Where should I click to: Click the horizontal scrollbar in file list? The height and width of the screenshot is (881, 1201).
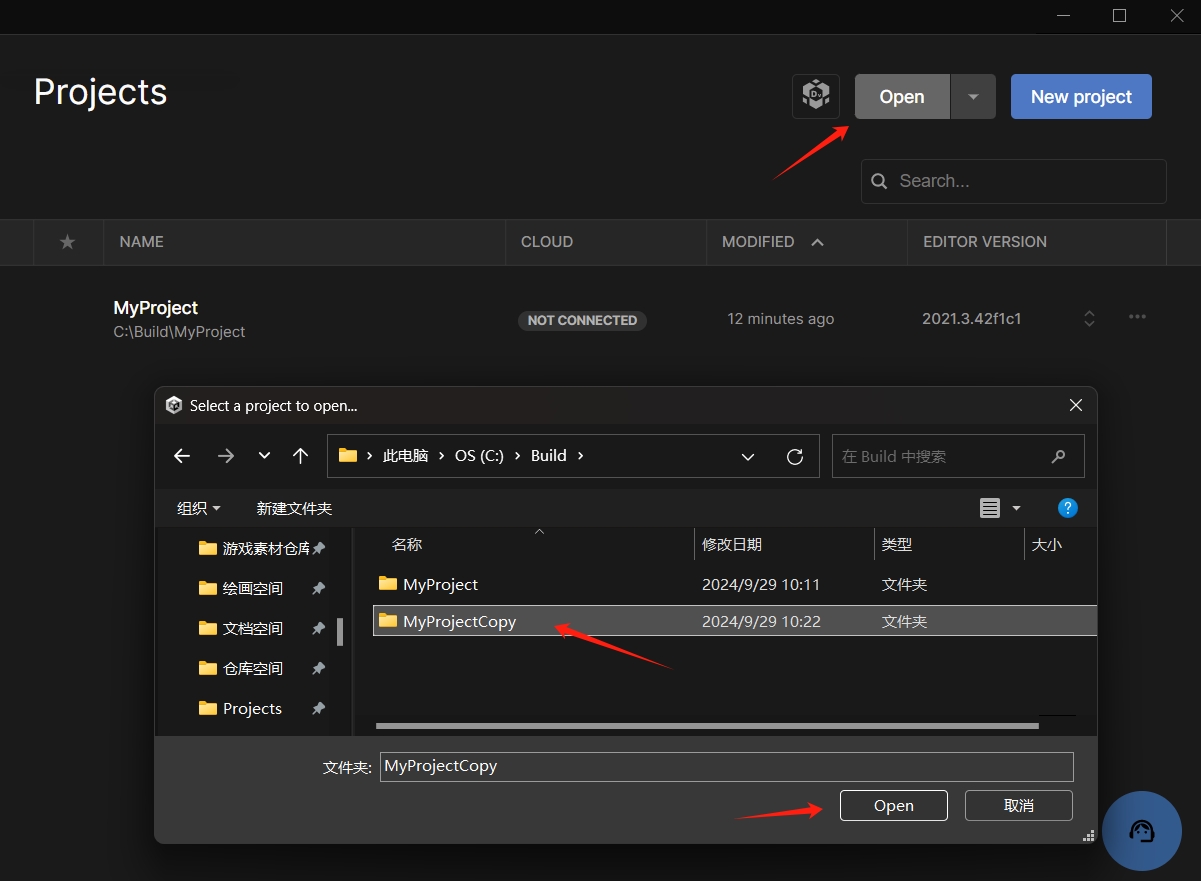click(705, 725)
